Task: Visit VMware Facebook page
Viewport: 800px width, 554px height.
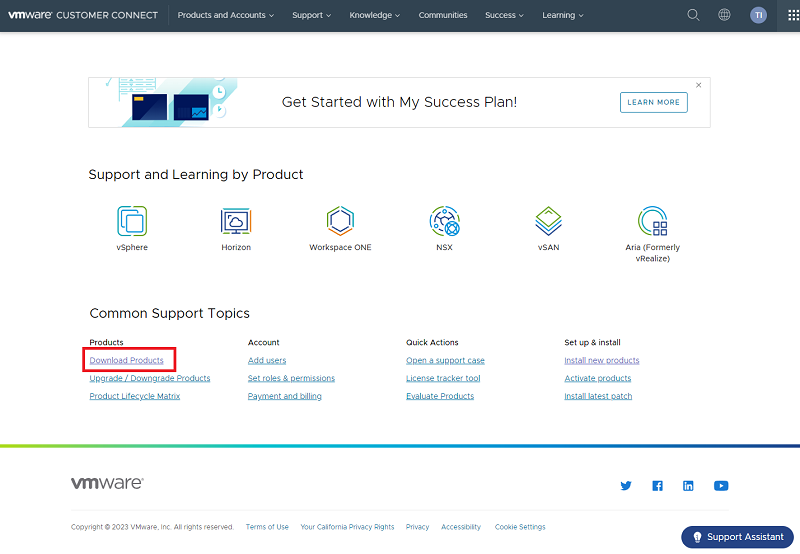Action: (658, 486)
